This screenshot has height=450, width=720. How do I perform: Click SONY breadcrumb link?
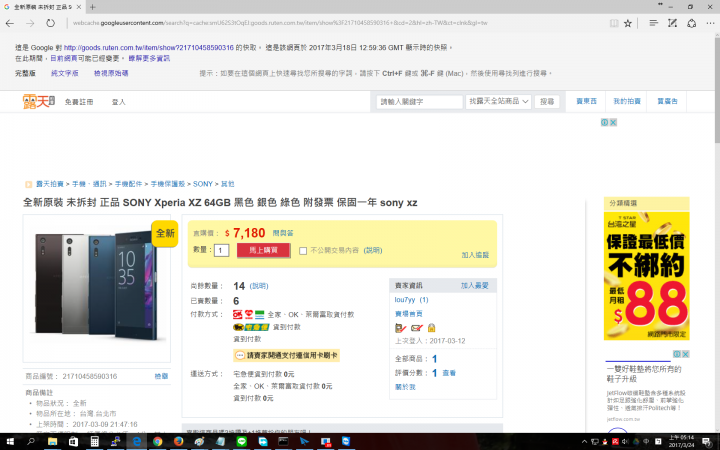[202, 184]
